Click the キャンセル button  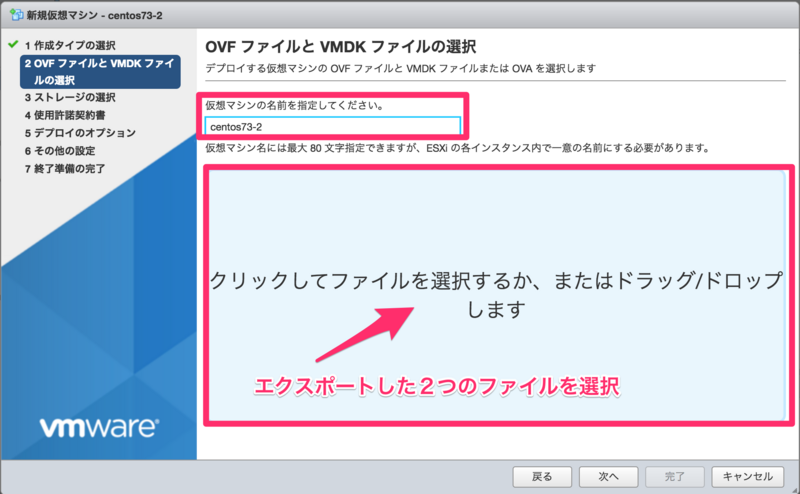(748, 477)
